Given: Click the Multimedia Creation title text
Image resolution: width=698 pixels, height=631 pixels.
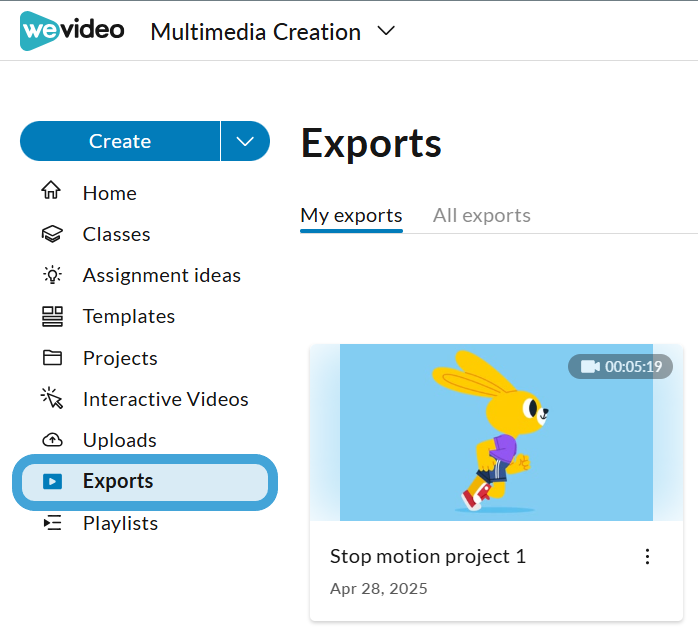Looking at the screenshot, I should click(x=256, y=32).
